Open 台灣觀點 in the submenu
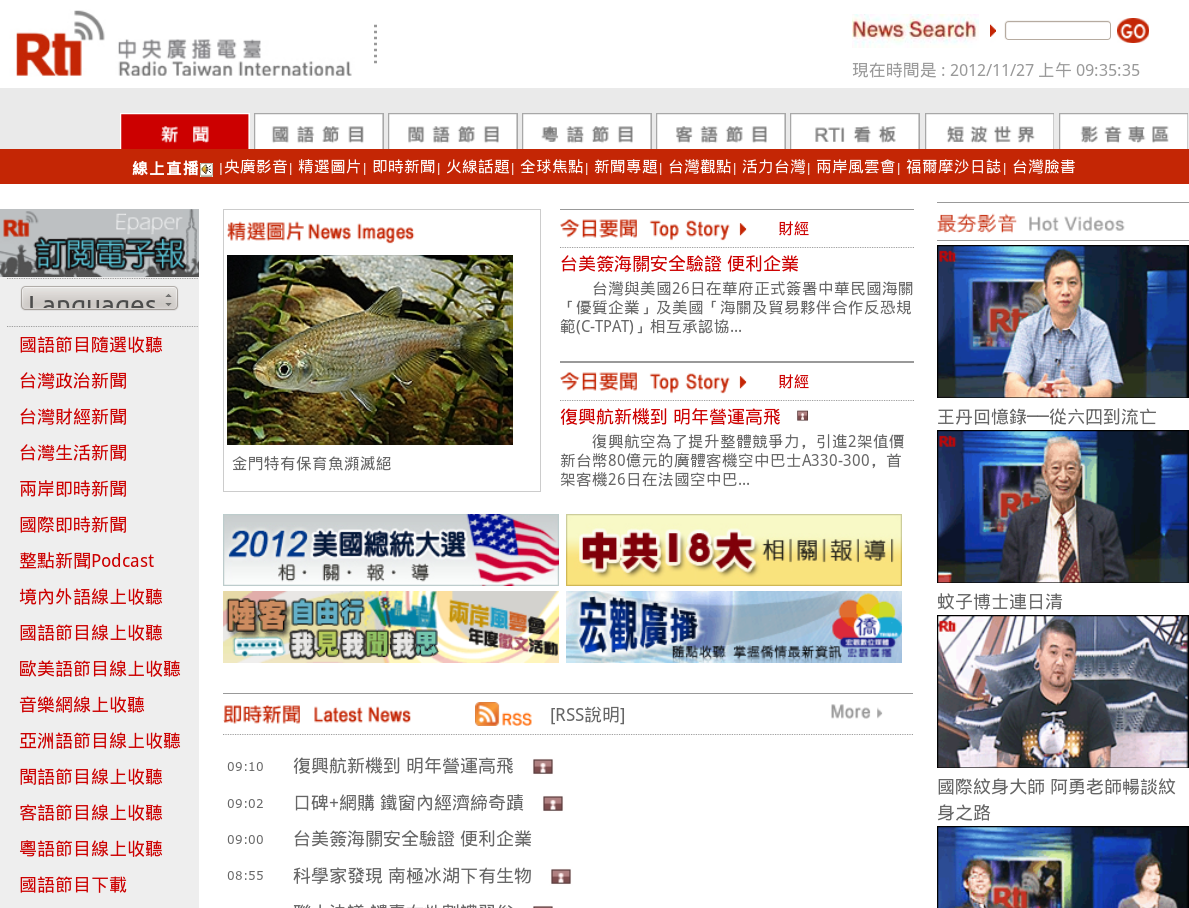This screenshot has height=908, width=1189. 700,167
